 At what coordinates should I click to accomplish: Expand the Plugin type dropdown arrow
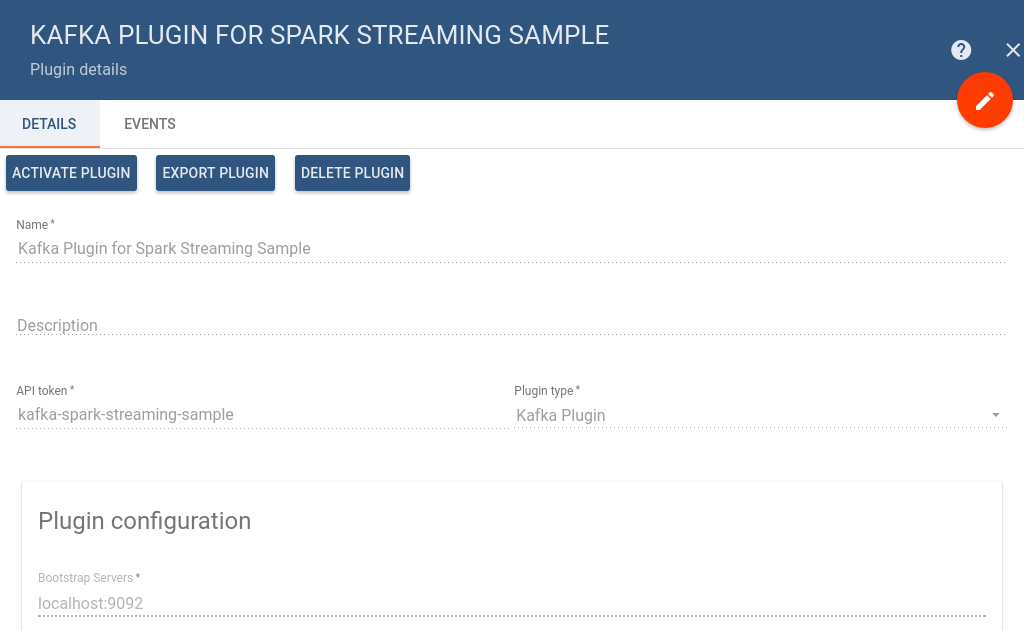point(995,415)
